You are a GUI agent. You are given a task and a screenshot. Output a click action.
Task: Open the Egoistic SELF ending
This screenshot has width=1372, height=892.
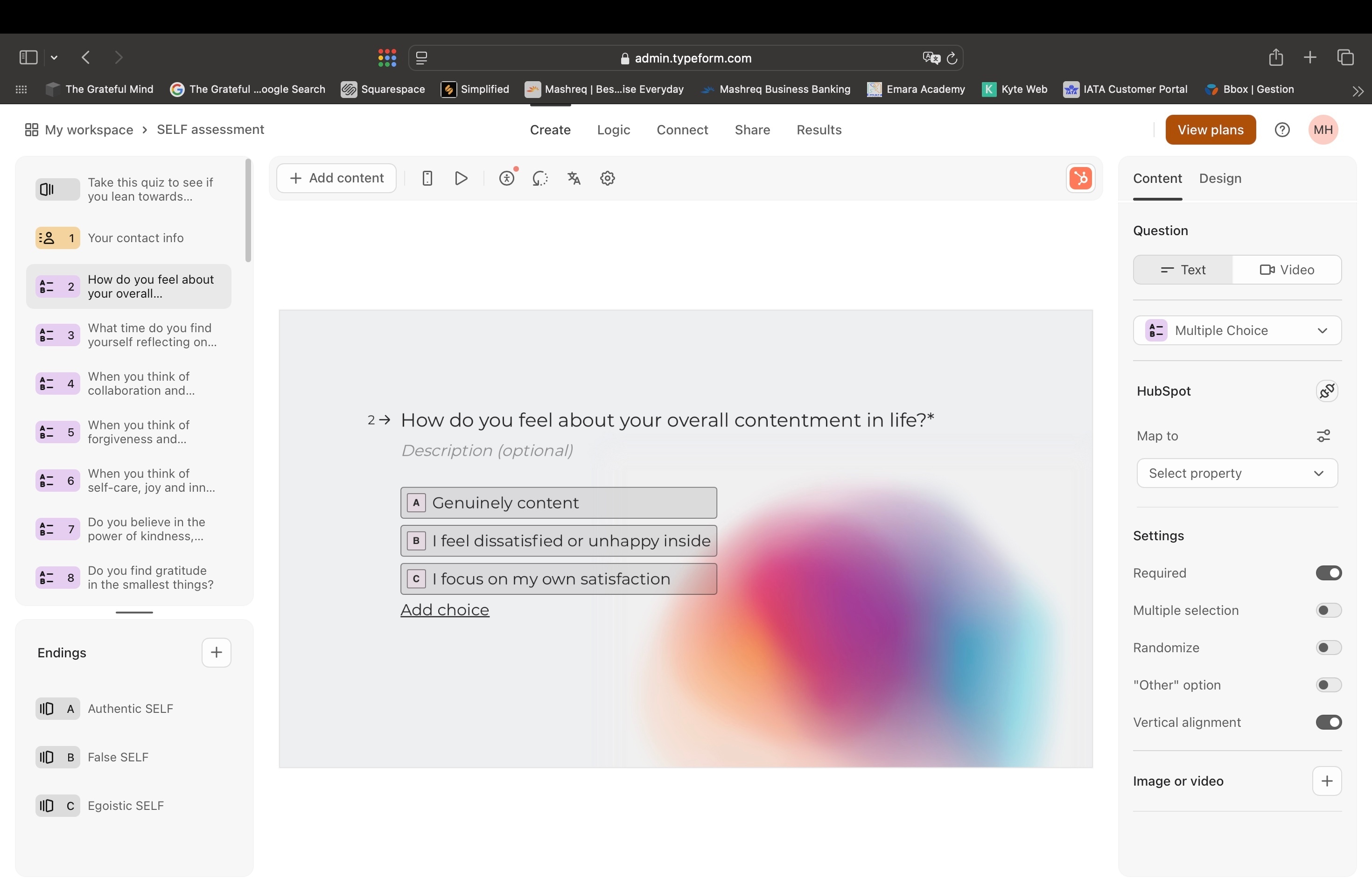pyautogui.click(x=128, y=806)
